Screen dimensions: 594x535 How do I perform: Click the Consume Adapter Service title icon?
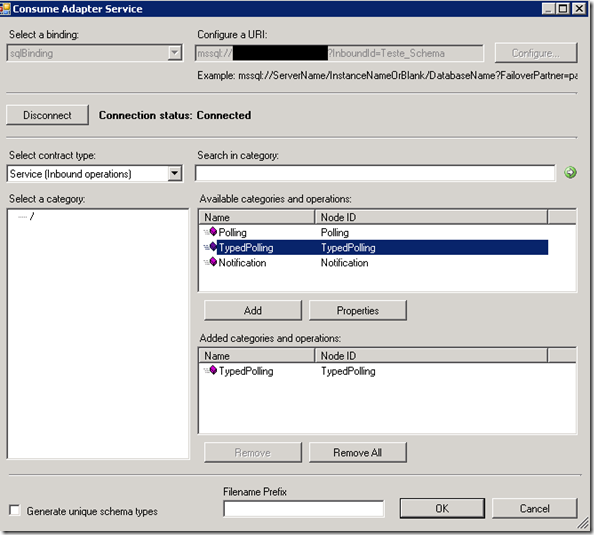(5, 8)
